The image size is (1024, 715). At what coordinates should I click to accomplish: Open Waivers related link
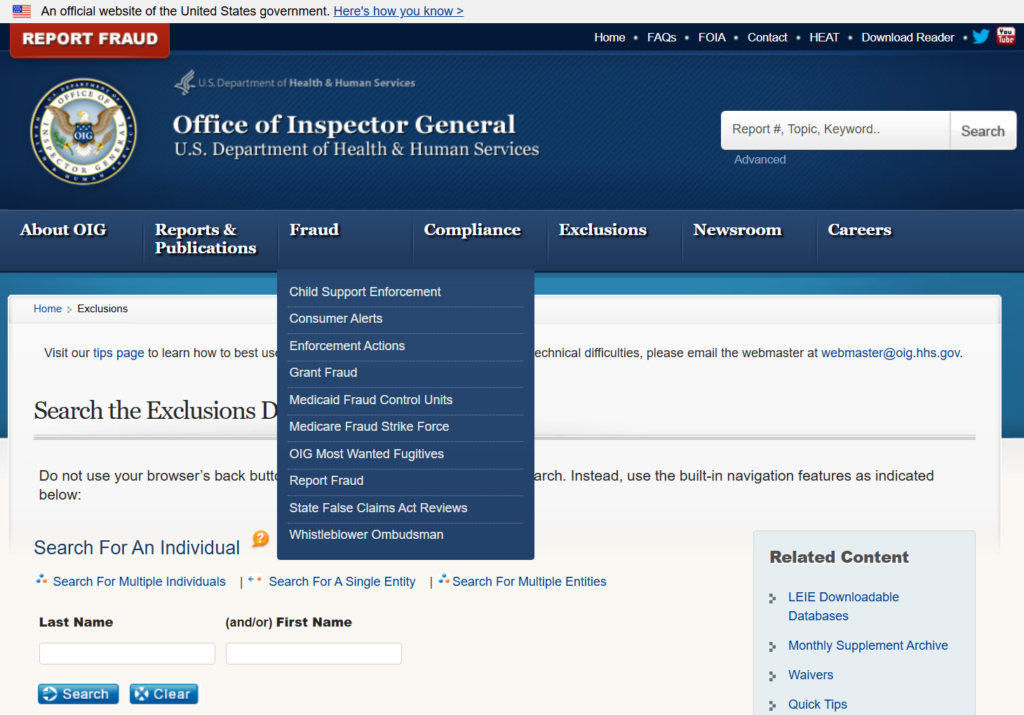point(810,675)
